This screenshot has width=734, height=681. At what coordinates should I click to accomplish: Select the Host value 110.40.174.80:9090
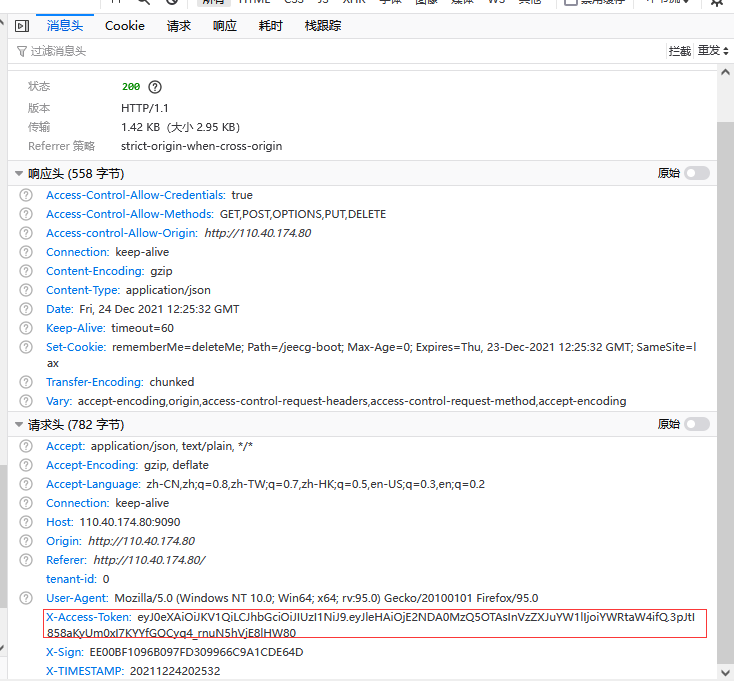pos(130,522)
